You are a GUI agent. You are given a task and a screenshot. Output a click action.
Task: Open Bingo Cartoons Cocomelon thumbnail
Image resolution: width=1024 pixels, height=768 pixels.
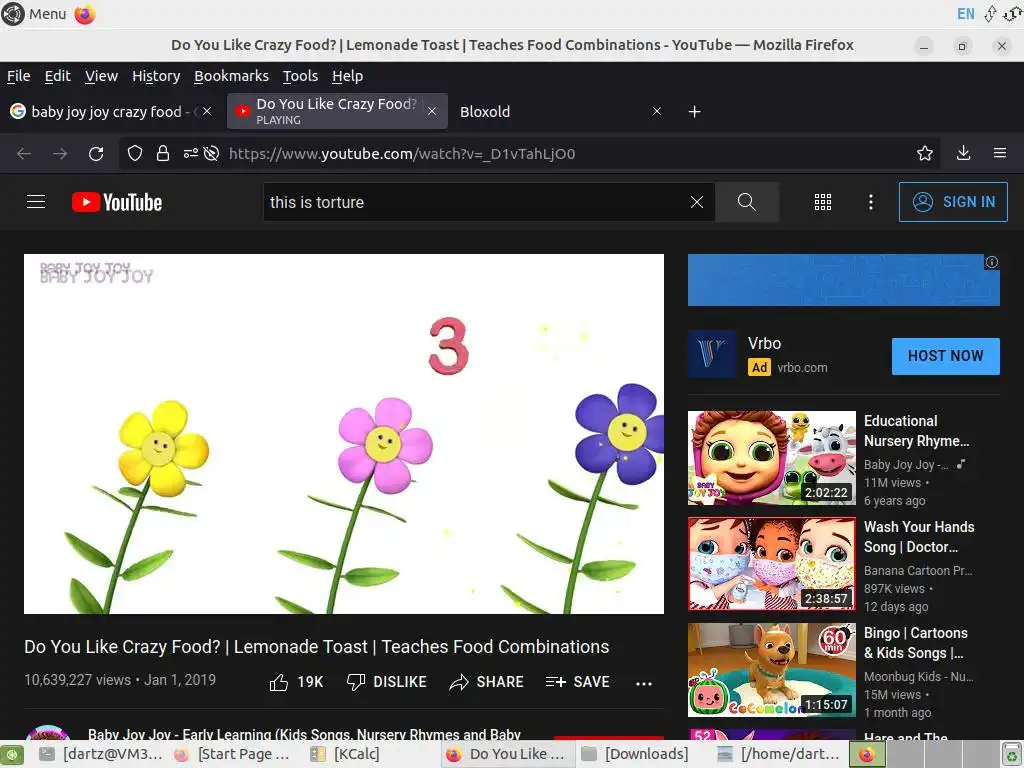(771, 669)
